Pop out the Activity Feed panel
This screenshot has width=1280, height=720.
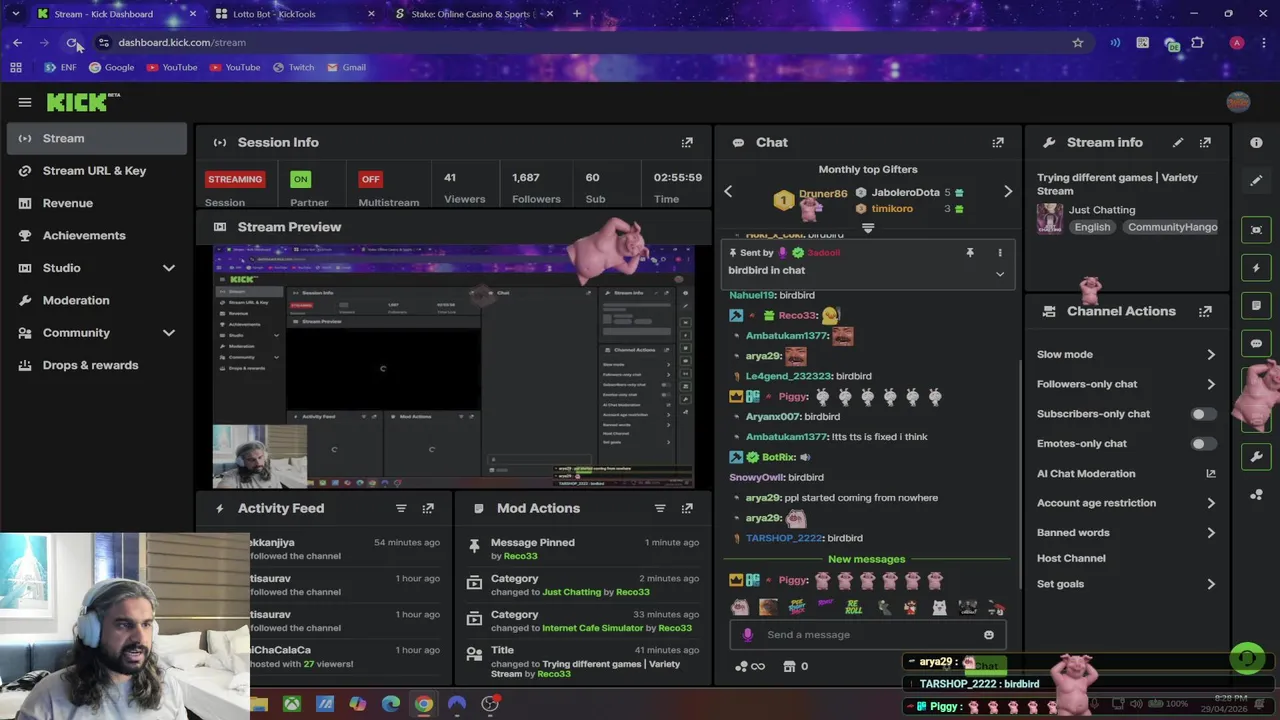(428, 508)
